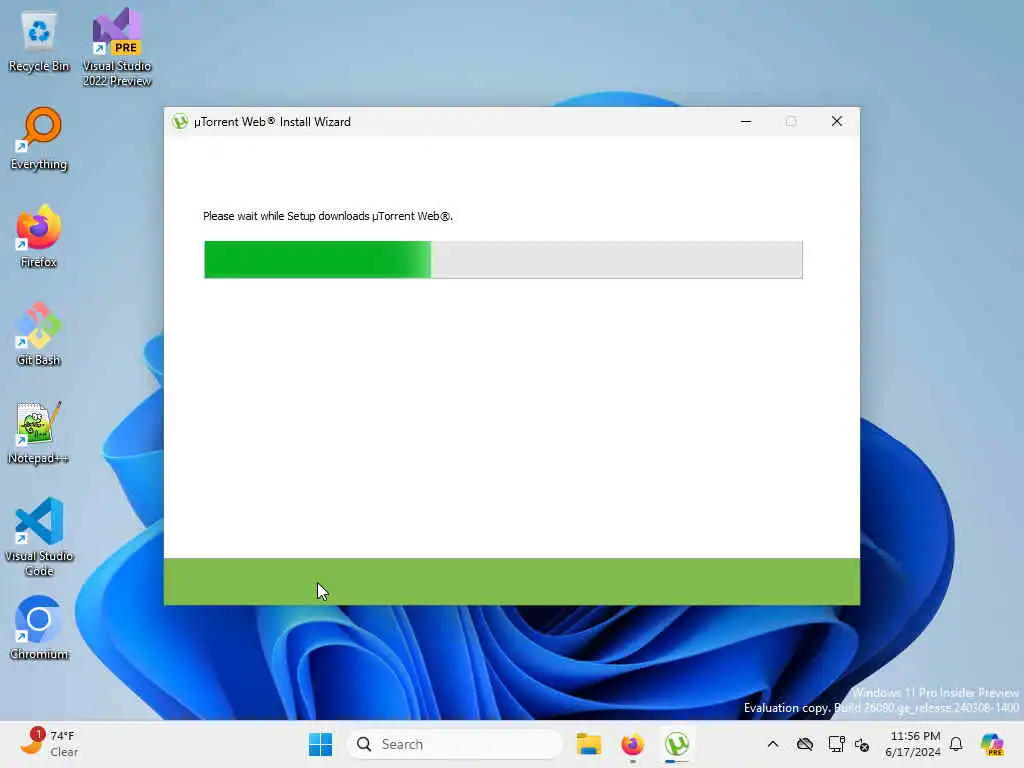Click the µTorrent taskbar icon
1024x768 pixels.
pos(677,744)
